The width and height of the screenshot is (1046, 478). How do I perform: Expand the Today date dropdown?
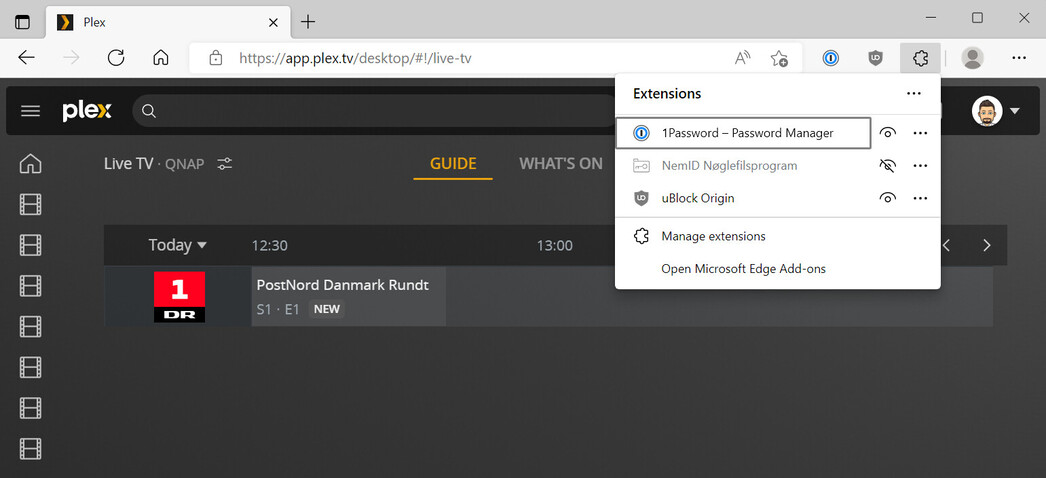[x=177, y=245]
